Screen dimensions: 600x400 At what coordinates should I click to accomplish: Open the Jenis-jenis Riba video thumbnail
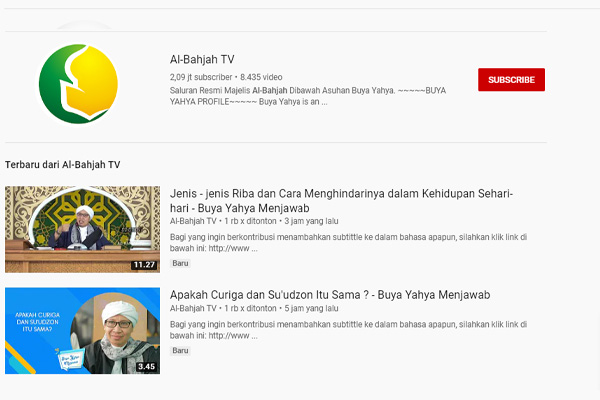[x=82, y=229]
